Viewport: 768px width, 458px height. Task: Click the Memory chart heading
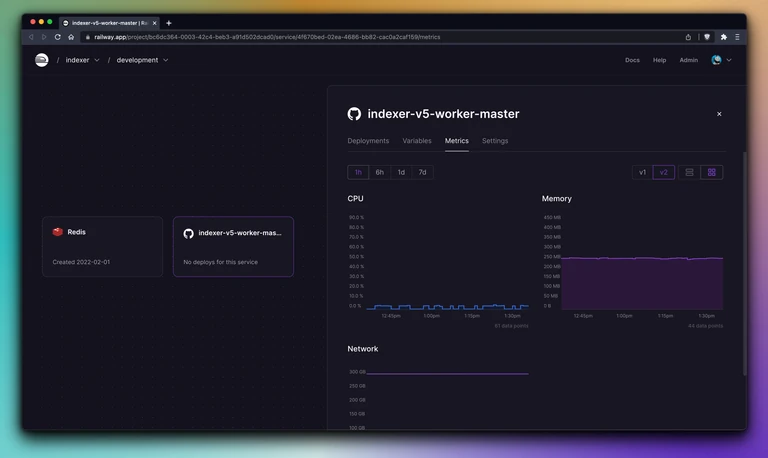(x=556, y=198)
